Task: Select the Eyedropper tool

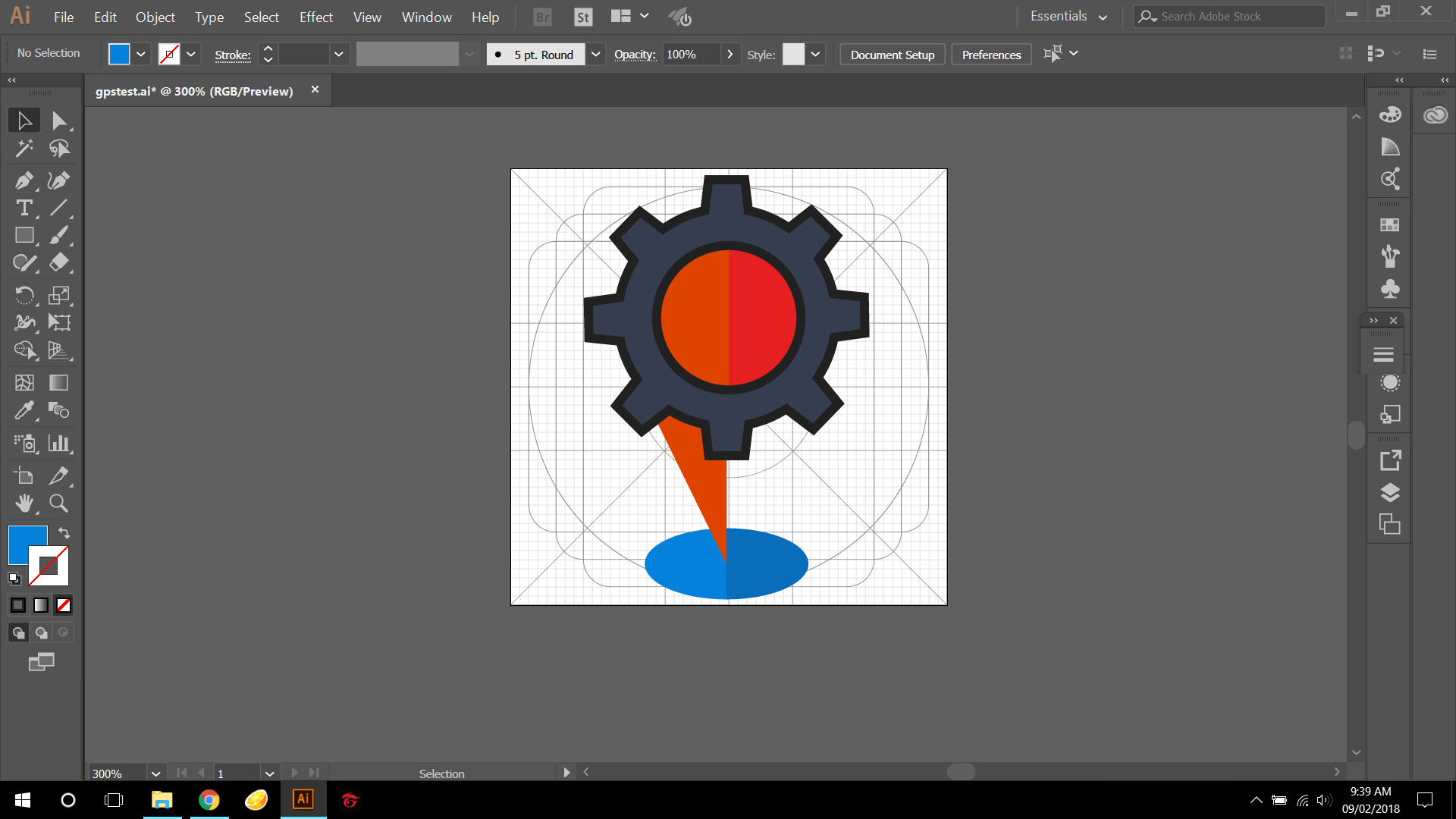Action: coord(24,410)
